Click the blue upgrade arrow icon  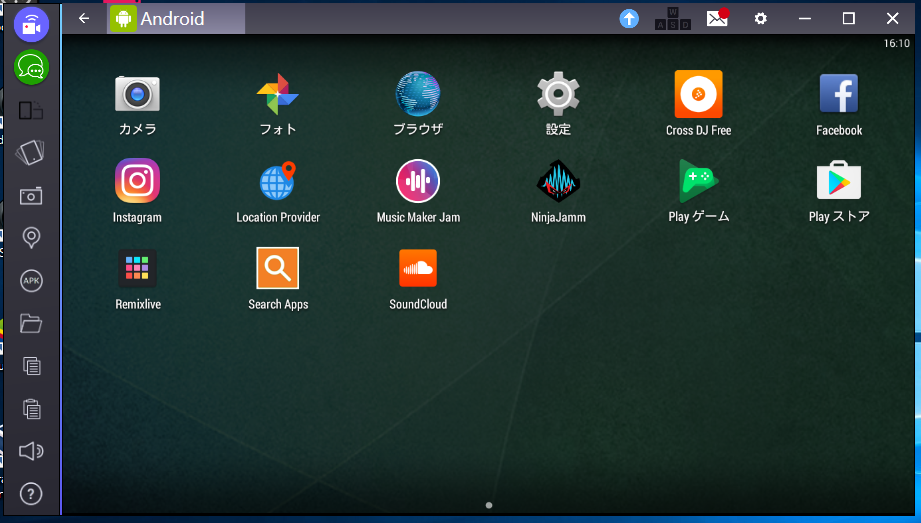[629, 19]
